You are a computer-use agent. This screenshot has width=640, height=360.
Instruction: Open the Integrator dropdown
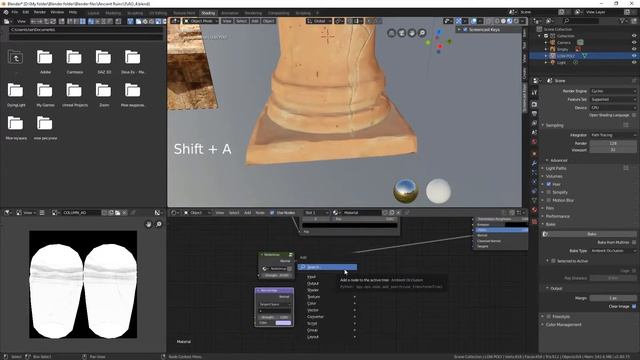pyautogui.click(x=613, y=135)
